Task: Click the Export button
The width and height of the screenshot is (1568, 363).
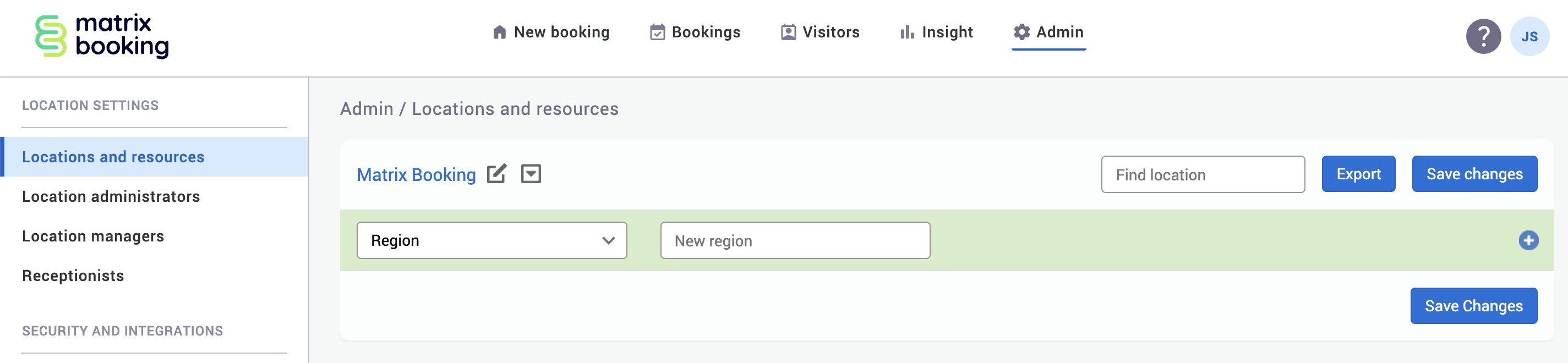Action: pyautogui.click(x=1358, y=174)
